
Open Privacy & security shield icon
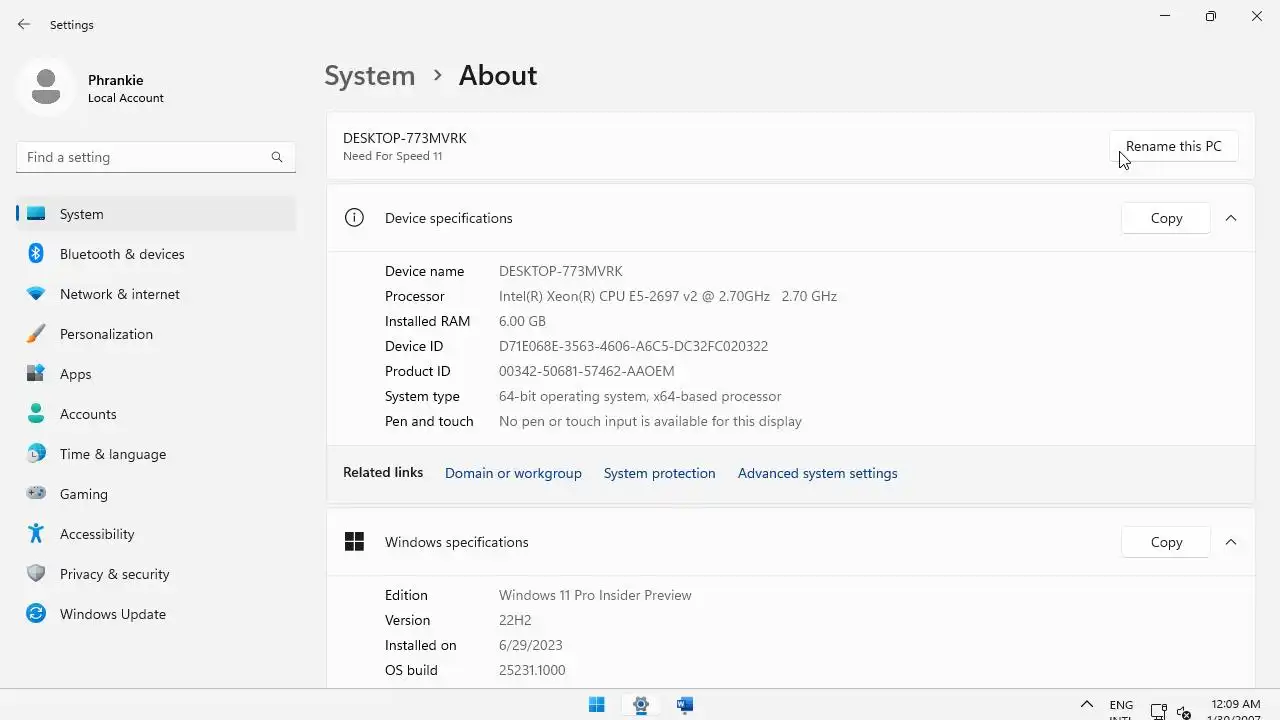pos(36,574)
